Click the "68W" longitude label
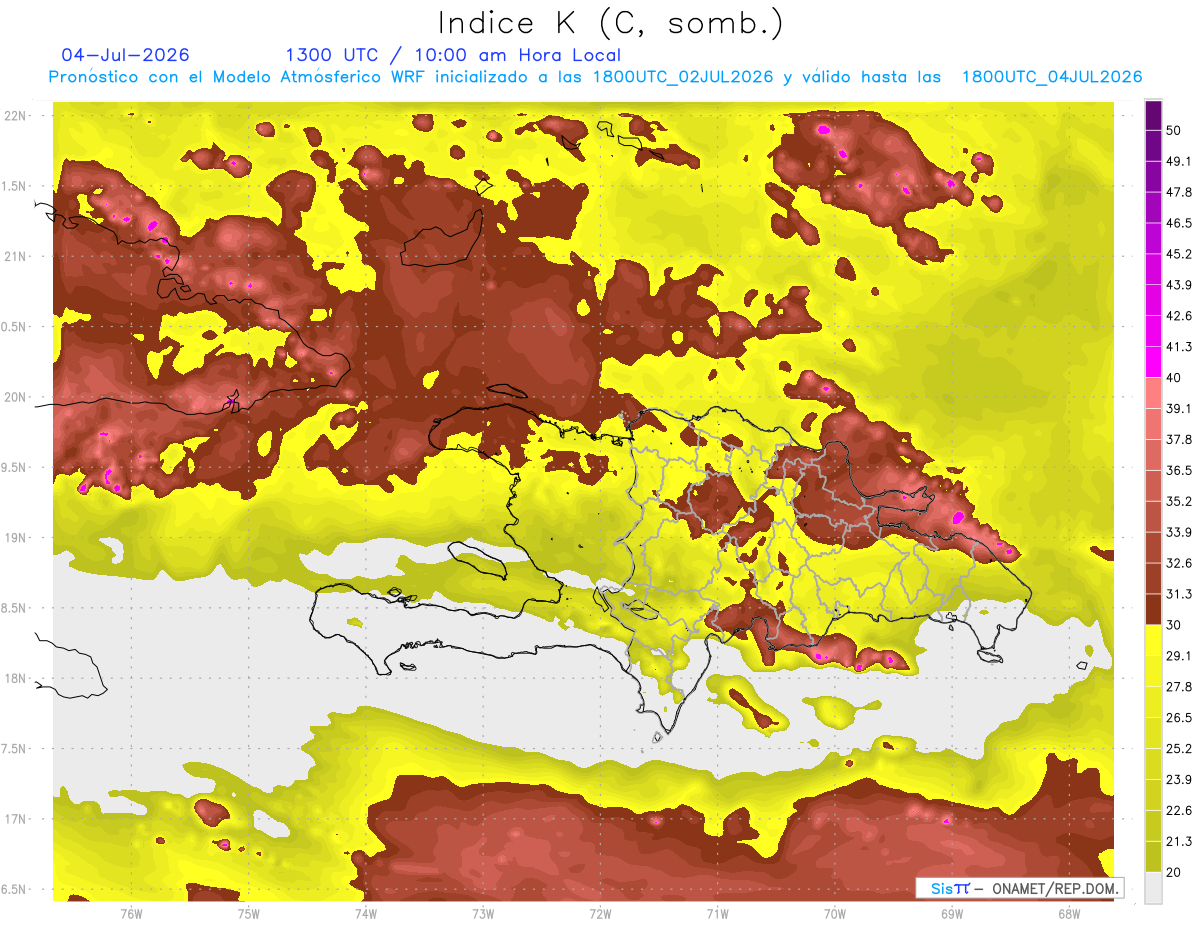 pyautogui.click(x=1068, y=913)
